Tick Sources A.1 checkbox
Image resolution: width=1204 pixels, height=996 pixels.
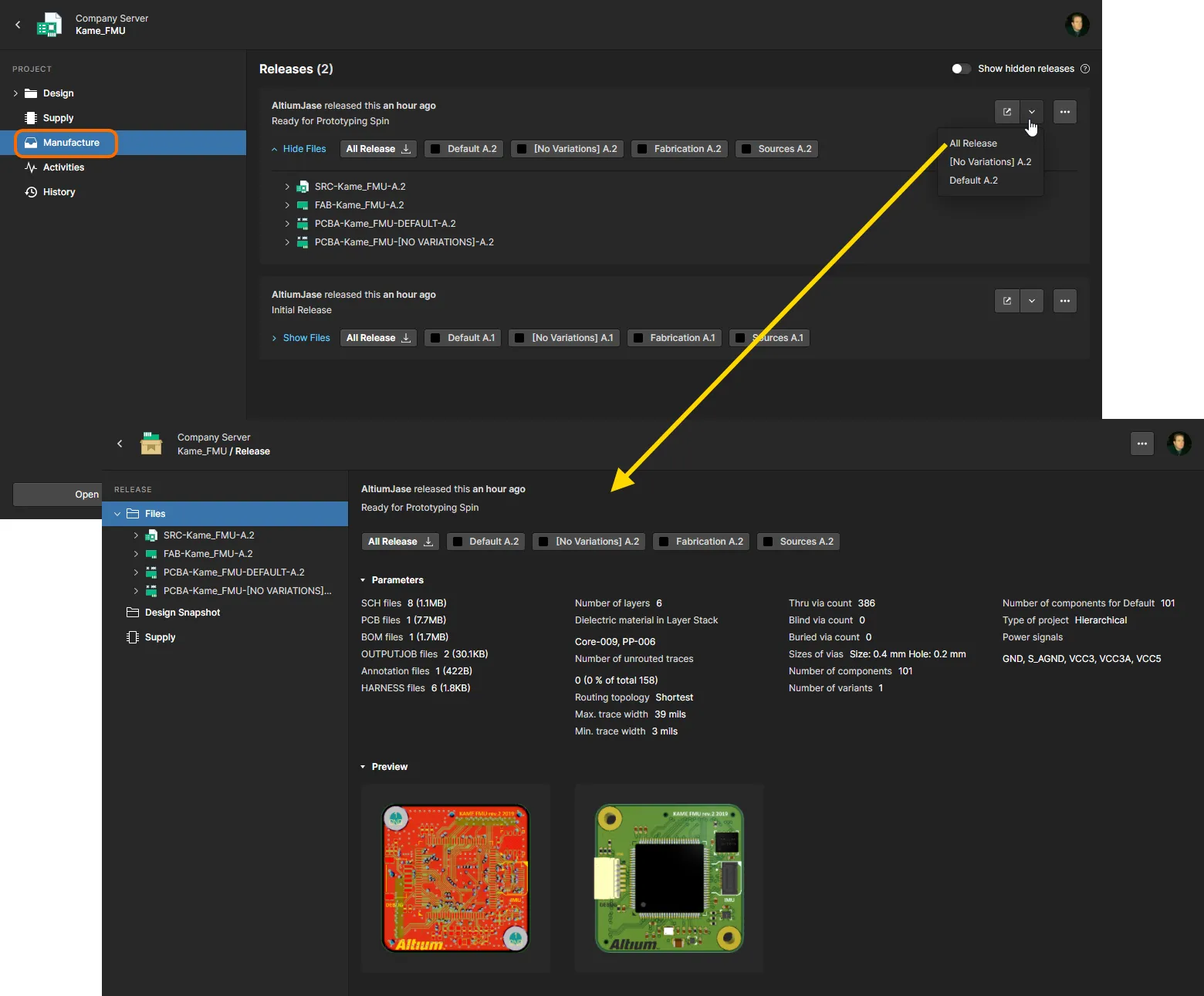coord(740,338)
